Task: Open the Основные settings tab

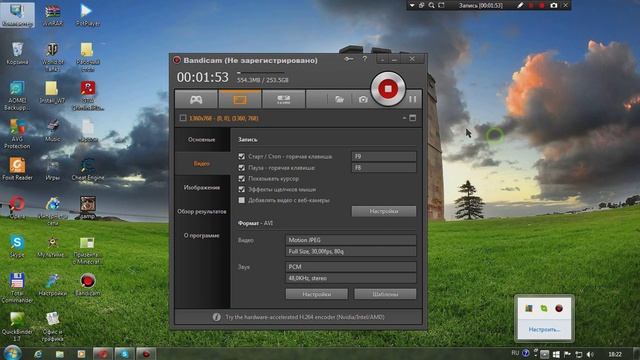Action: coord(202,140)
